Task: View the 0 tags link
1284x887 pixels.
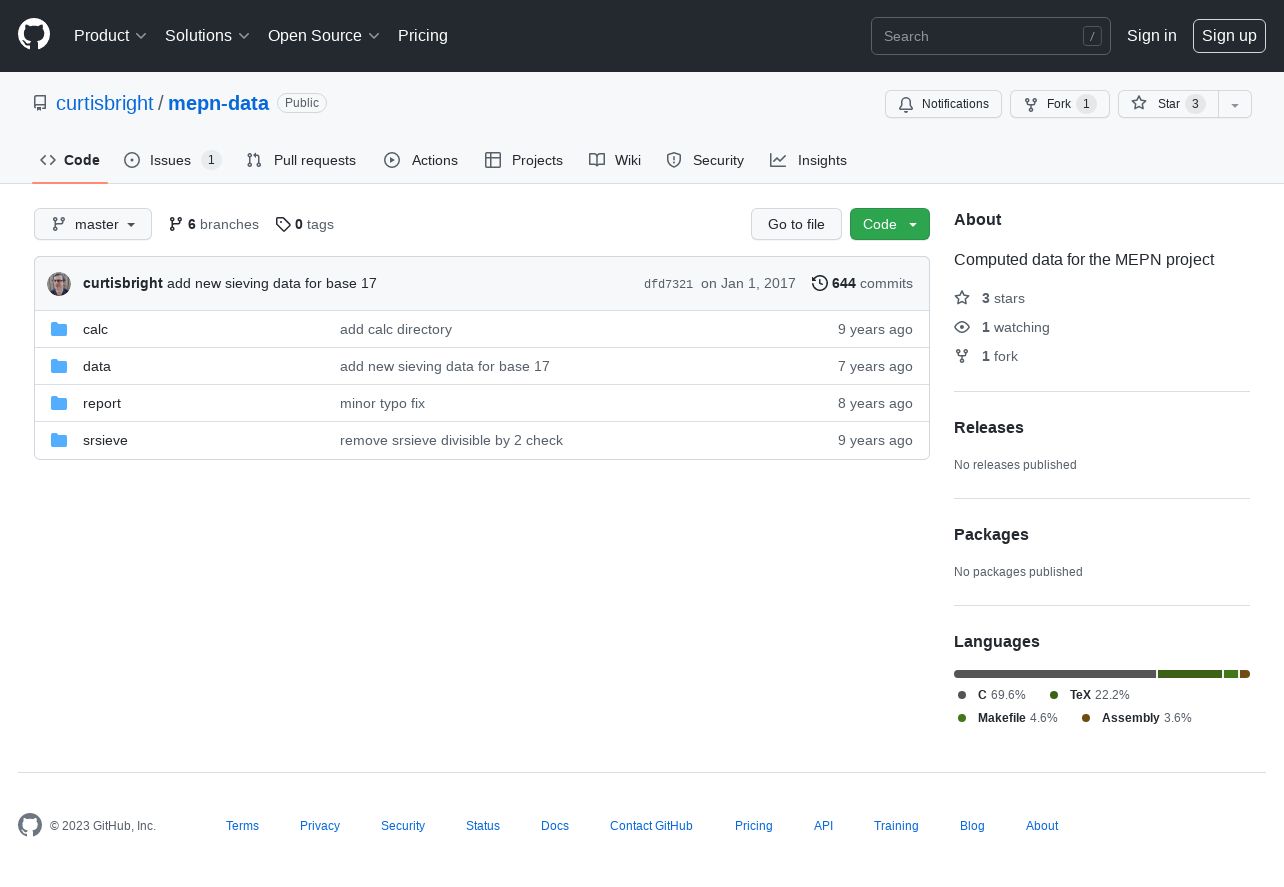Action: [305, 224]
